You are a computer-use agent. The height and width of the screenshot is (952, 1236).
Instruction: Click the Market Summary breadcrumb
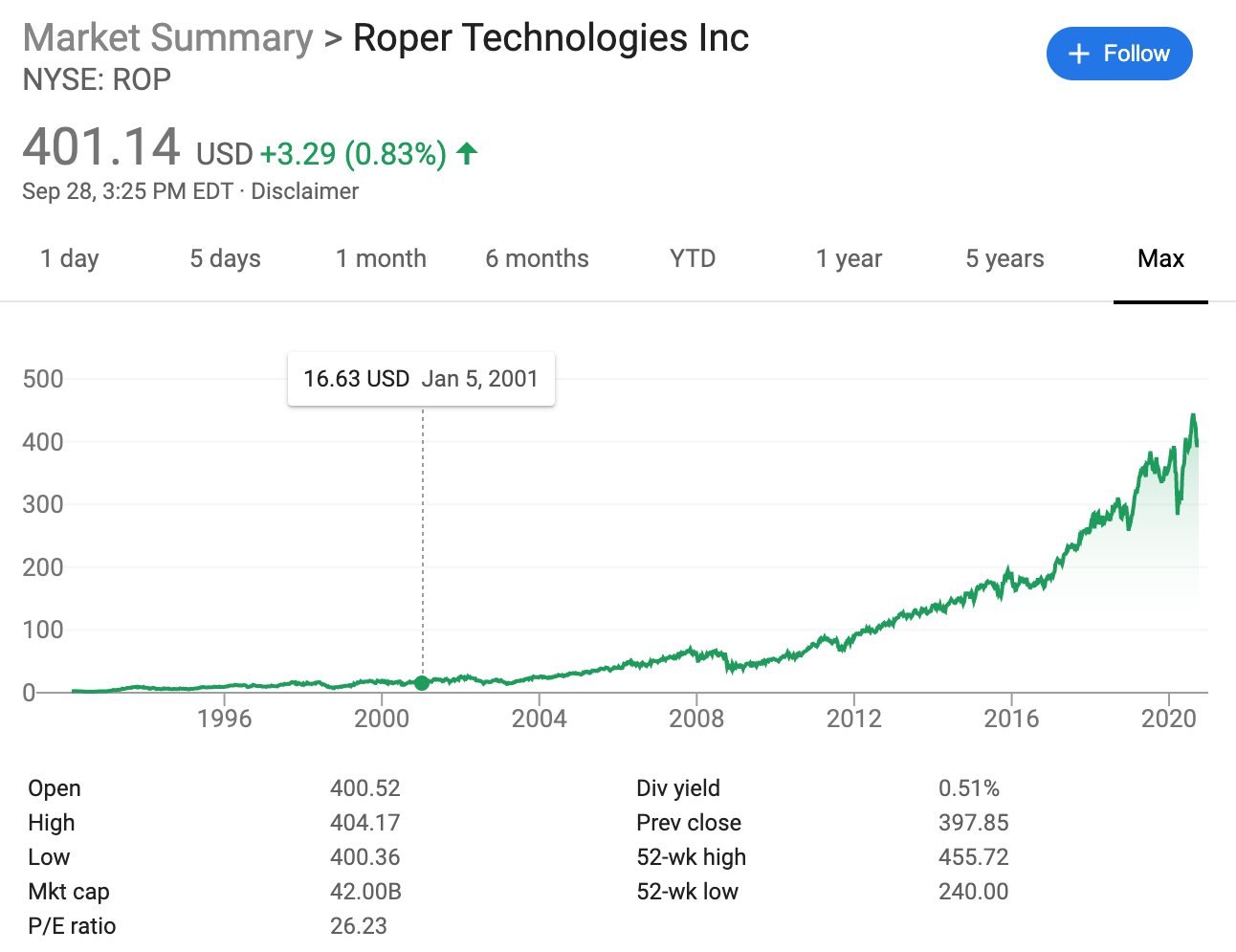167,38
